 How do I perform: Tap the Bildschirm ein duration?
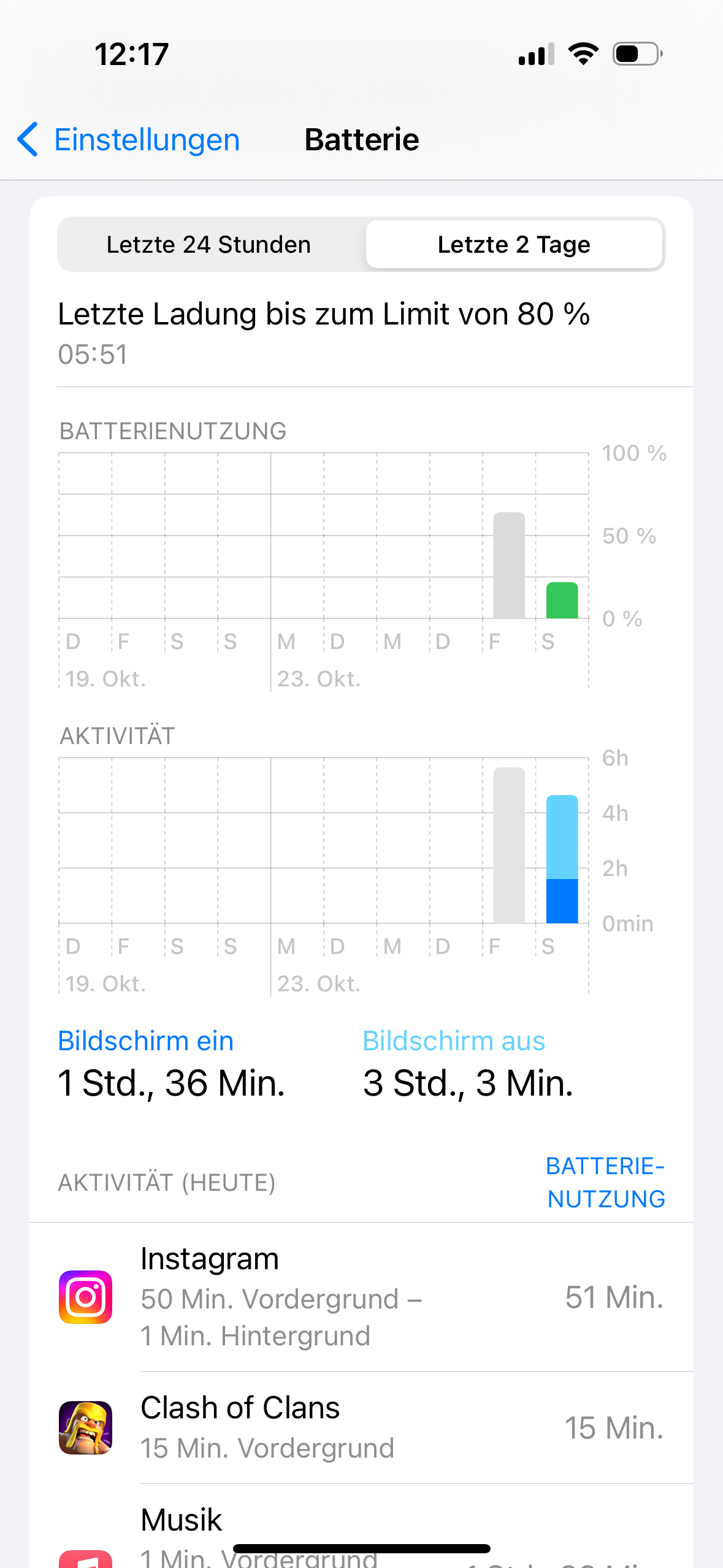click(171, 1083)
